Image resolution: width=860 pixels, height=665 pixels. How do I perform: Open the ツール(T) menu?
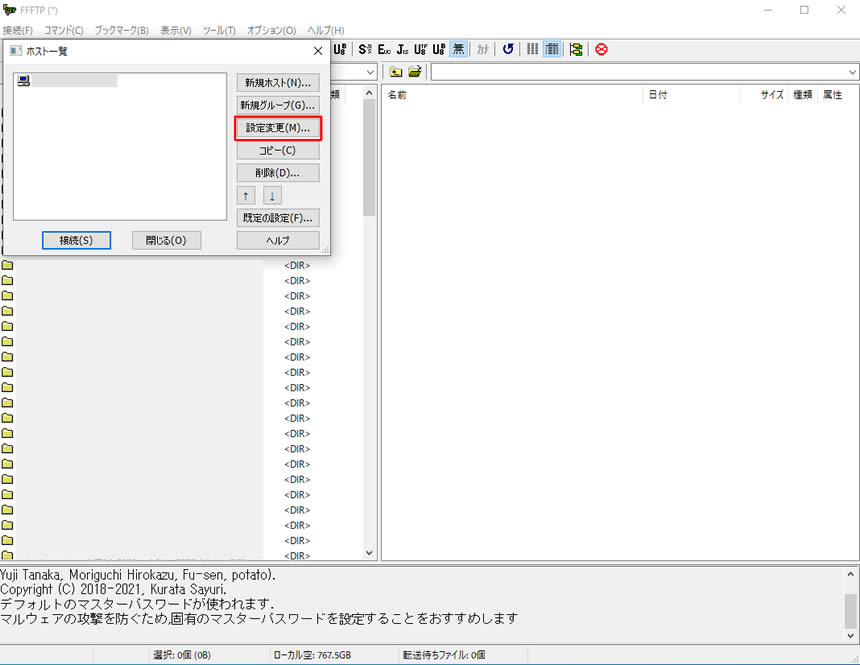tap(219, 30)
